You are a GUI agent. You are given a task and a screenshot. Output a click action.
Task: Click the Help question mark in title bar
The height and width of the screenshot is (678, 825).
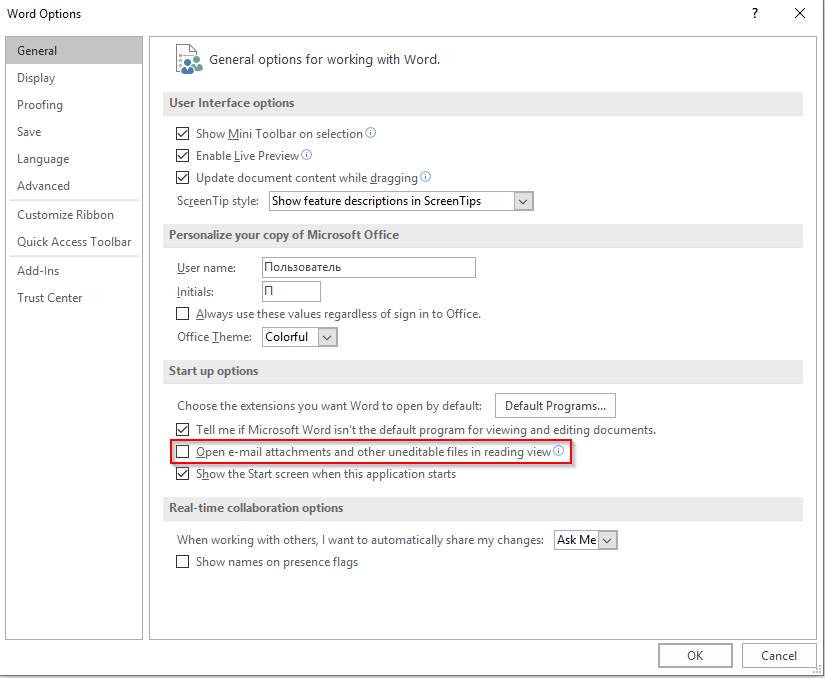pyautogui.click(x=754, y=13)
